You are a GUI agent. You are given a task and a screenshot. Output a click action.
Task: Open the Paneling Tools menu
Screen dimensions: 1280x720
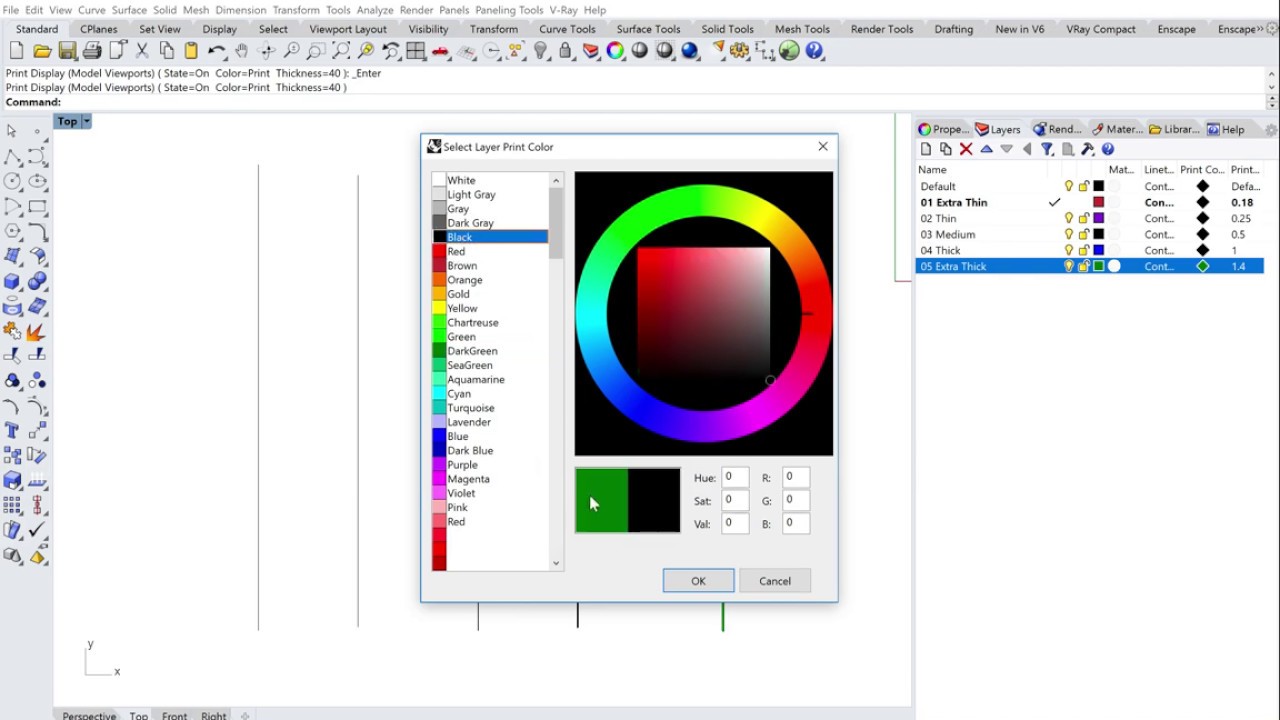click(509, 10)
